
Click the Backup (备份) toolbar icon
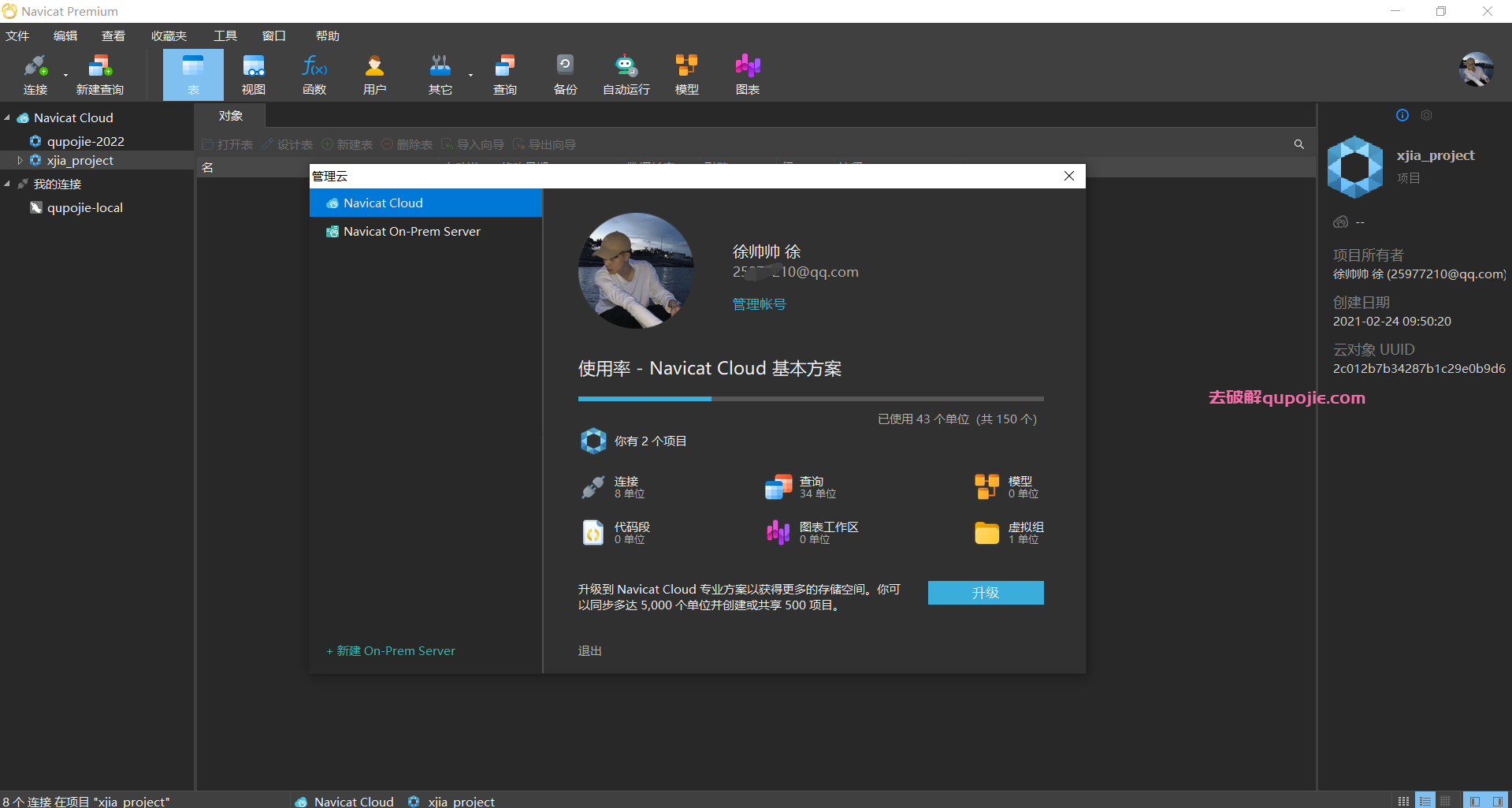click(x=565, y=75)
